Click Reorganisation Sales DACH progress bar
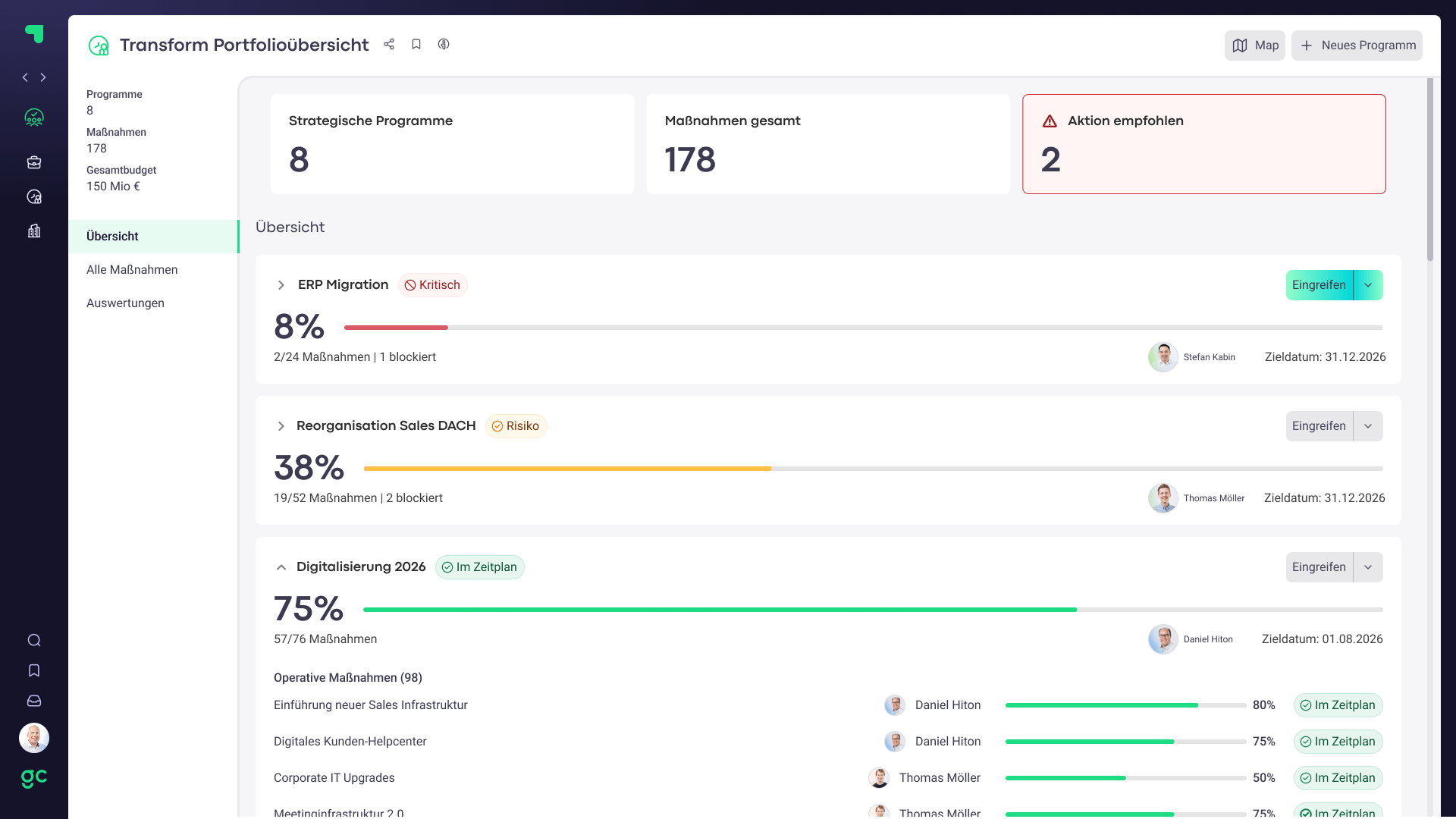The width and height of the screenshot is (1456, 819). click(x=874, y=469)
